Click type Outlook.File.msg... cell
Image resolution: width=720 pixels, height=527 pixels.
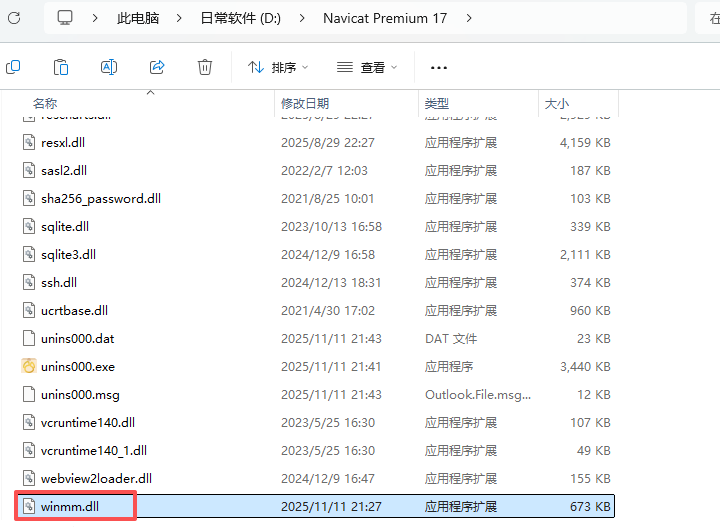point(478,395)
